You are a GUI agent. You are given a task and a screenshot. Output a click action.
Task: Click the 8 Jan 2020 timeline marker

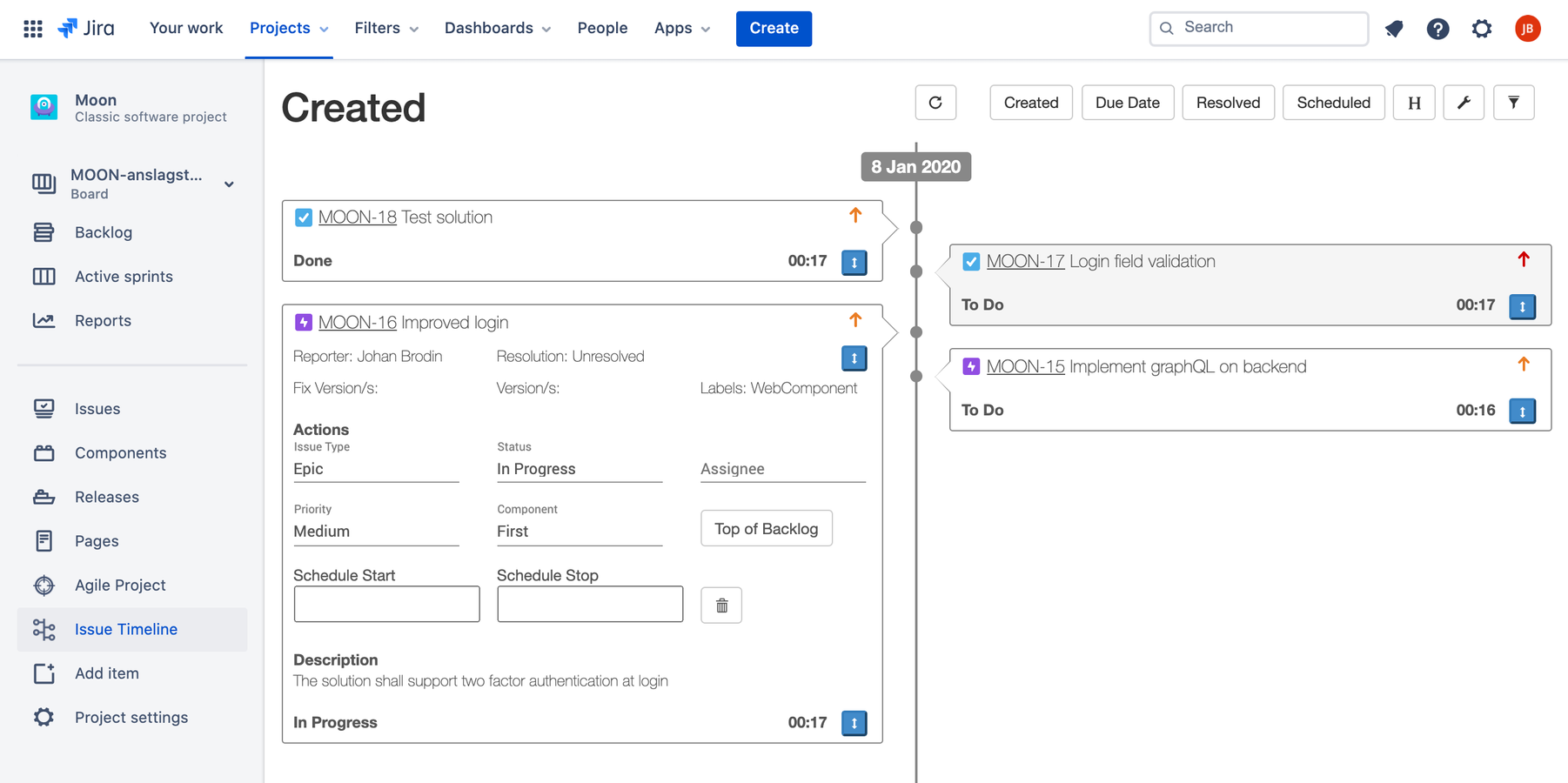[x=915, y=167]
